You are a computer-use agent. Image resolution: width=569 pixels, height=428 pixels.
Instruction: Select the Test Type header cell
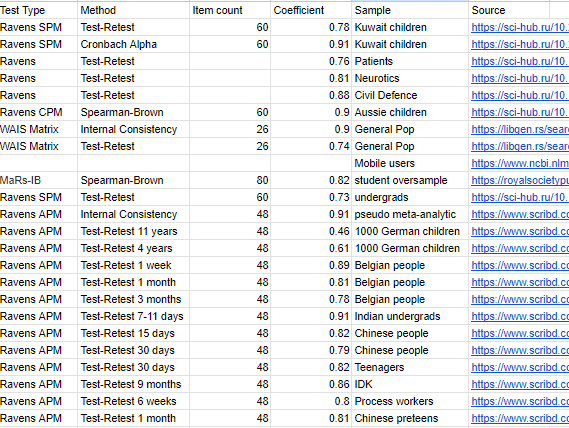tap(38, 10)
